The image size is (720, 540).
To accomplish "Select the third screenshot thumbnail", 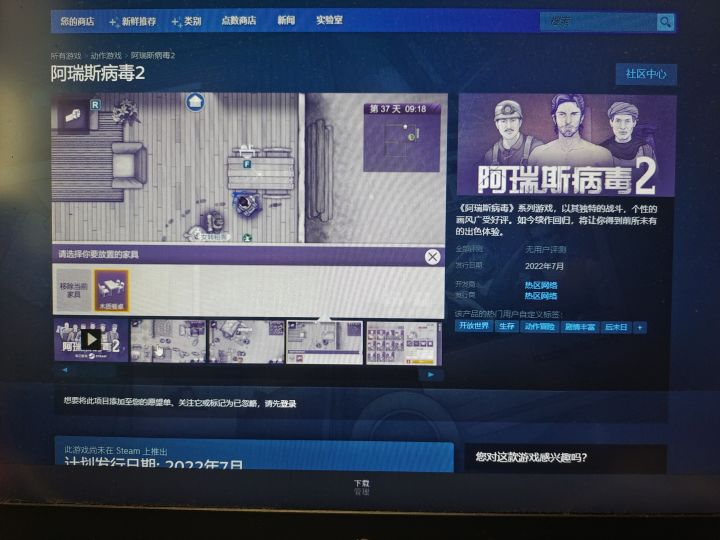I will coord(247,342).
